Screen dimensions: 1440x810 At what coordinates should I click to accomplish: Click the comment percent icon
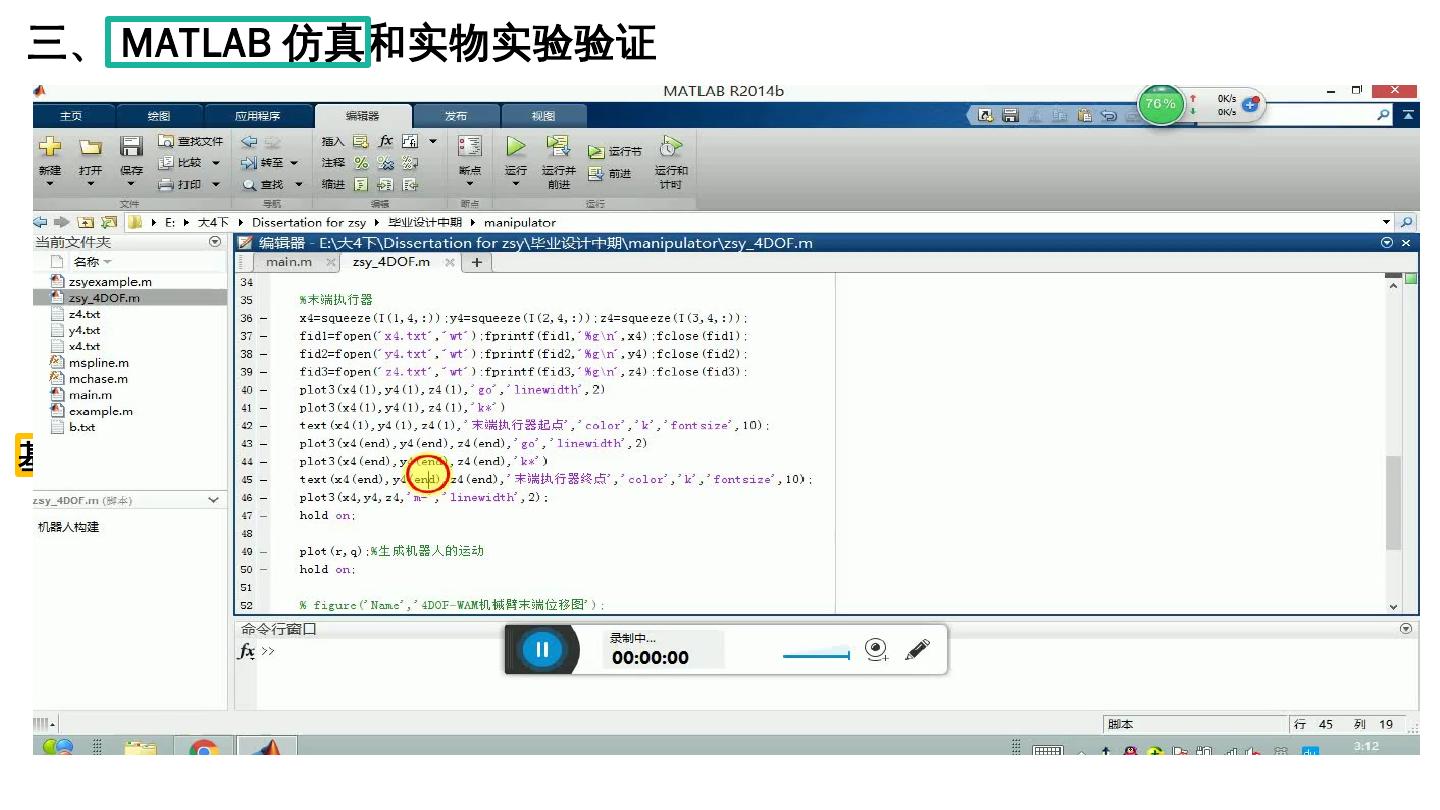pos(361,162)
